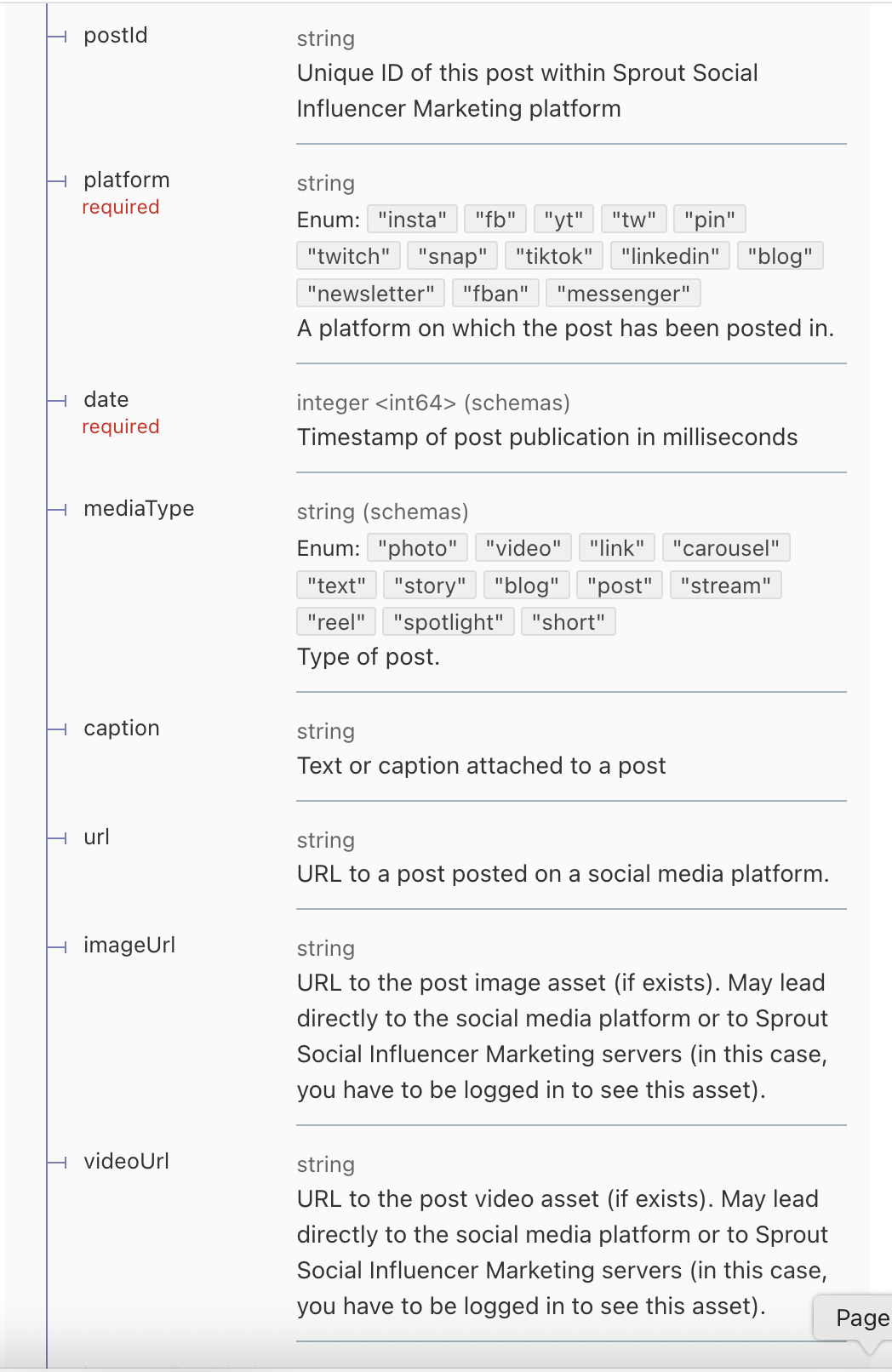Image resolution: width=892 pixels, height=1372 pixels.
Task: Click the postId property name
Action: pos(116,36)
